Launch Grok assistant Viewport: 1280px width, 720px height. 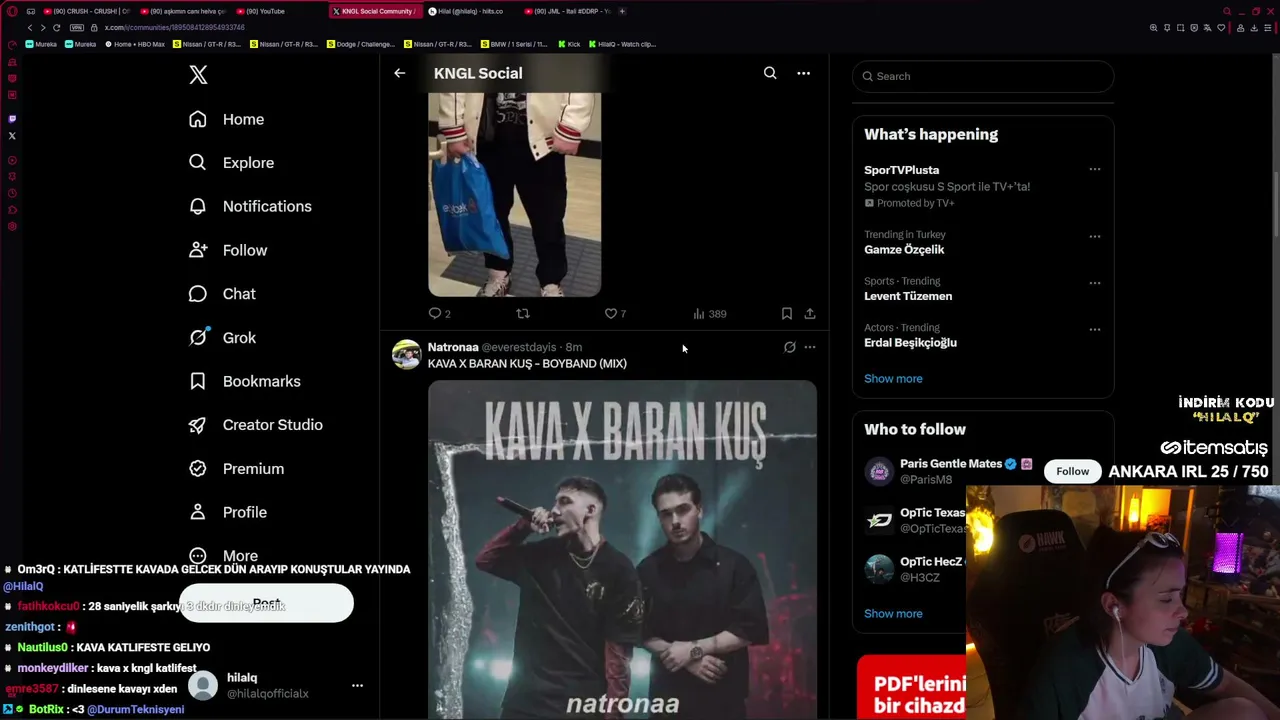coord(222,338)
